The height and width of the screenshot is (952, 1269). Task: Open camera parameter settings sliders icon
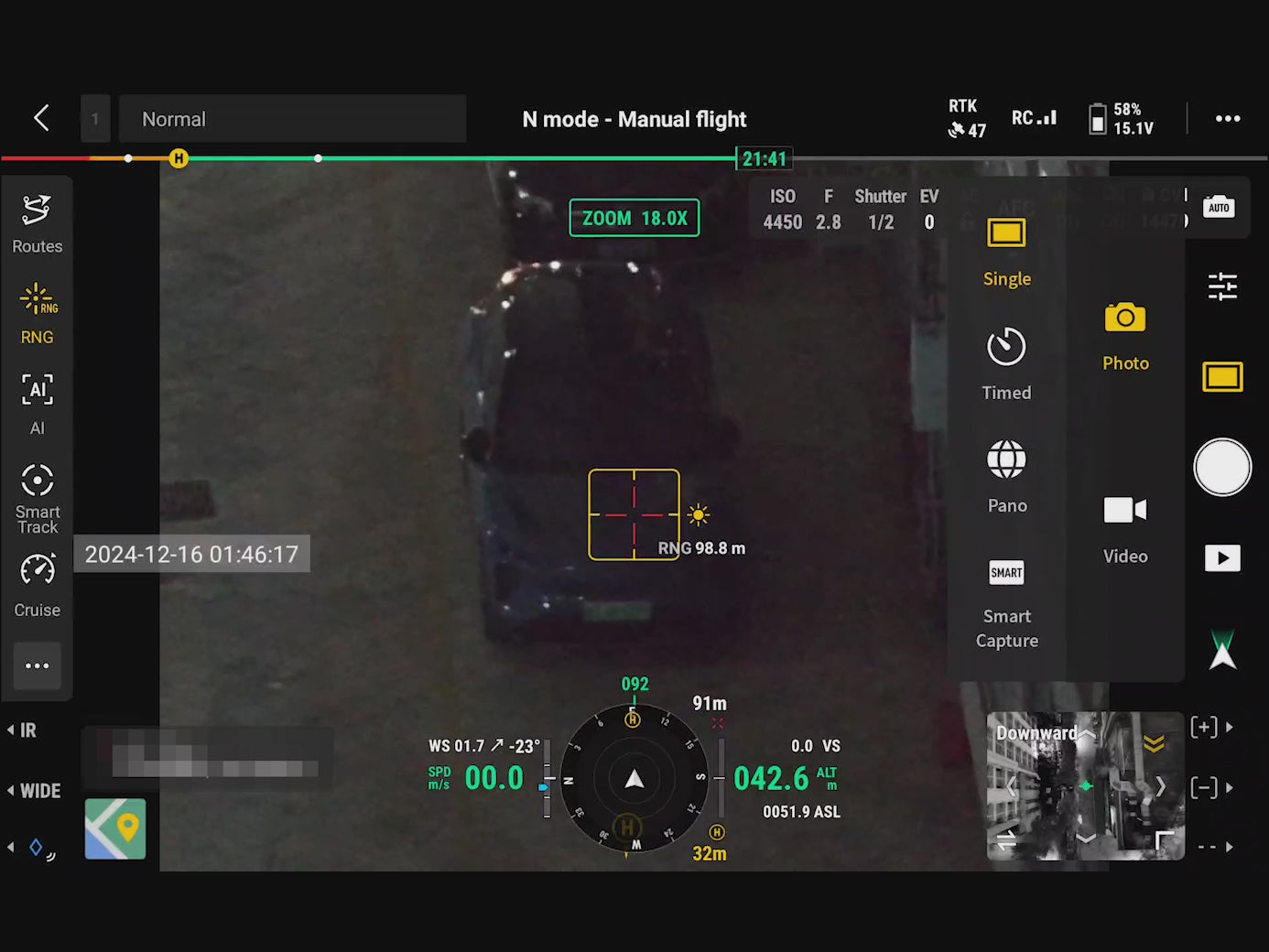pos(1222,287)
